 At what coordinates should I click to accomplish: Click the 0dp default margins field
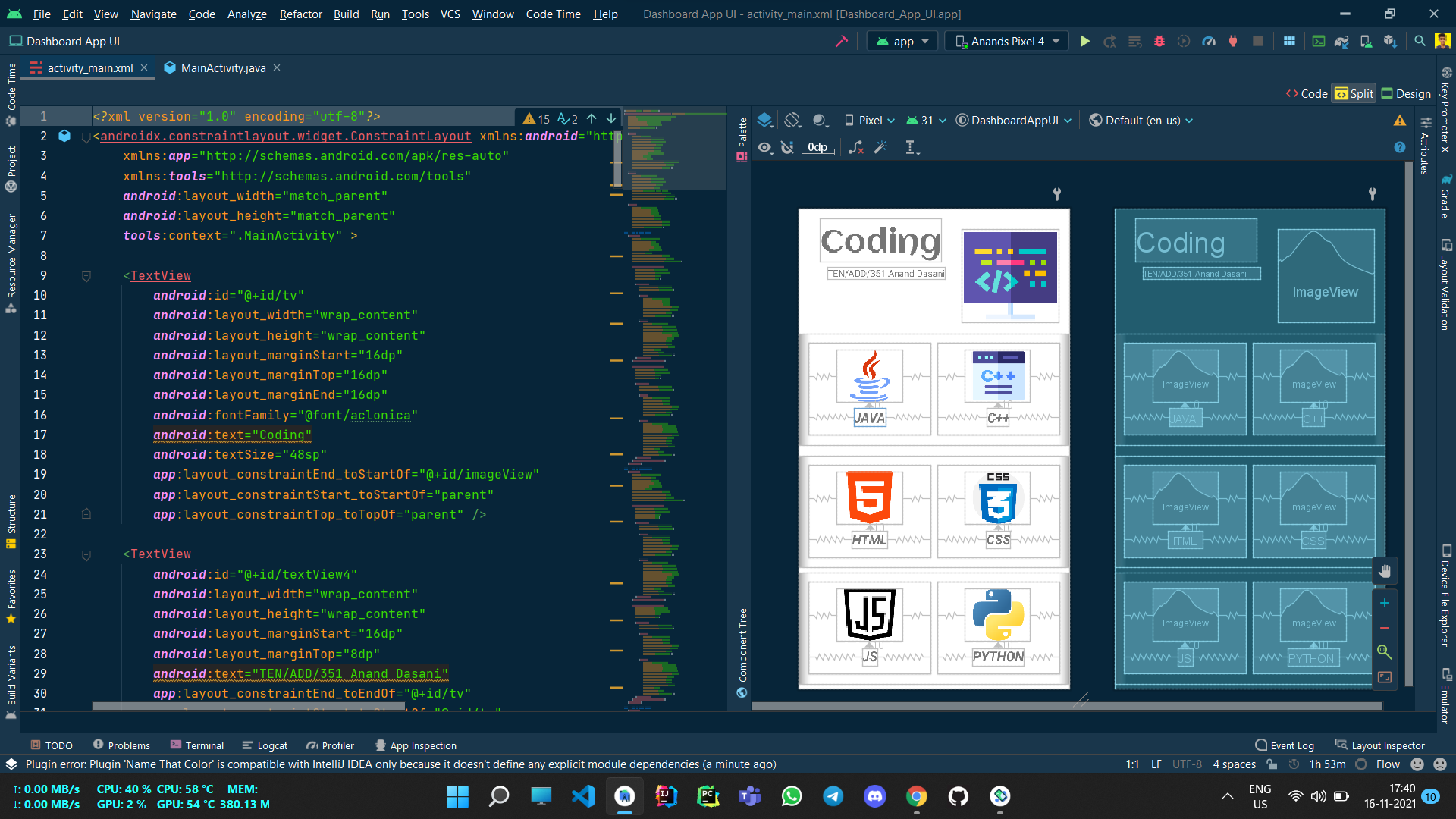coord(817,147)
